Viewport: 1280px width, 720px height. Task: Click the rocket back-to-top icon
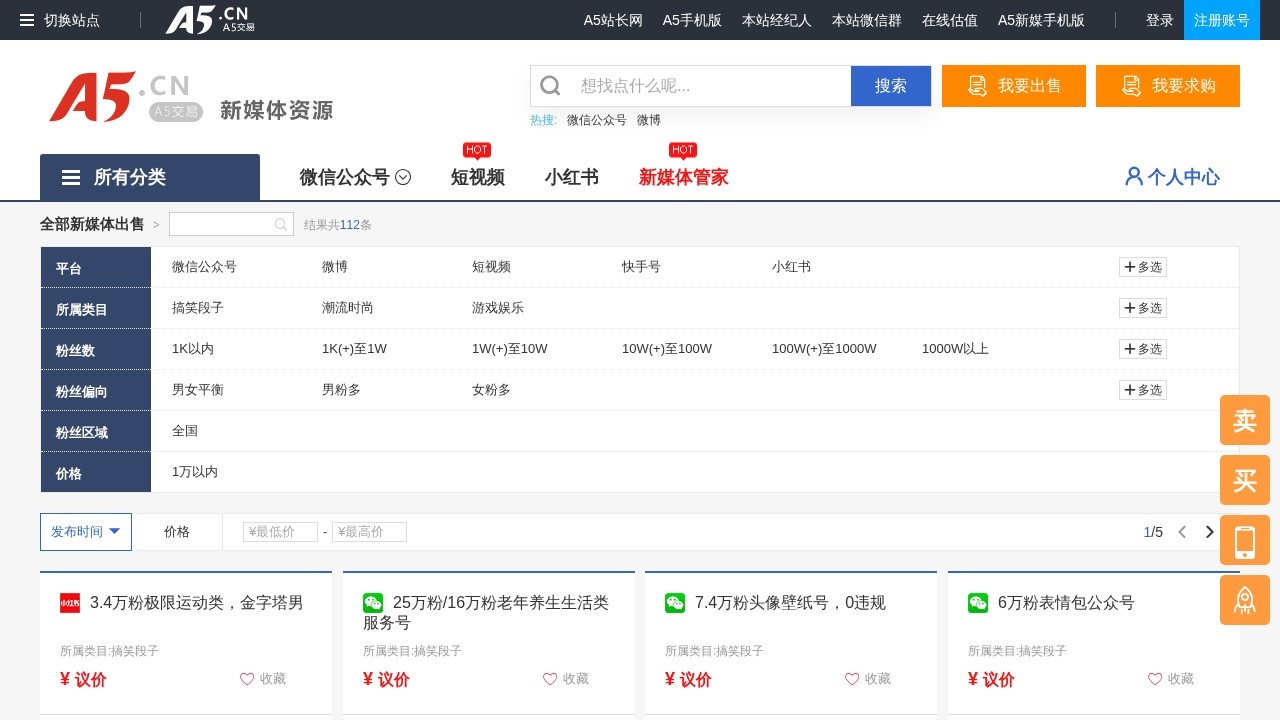1244,600
